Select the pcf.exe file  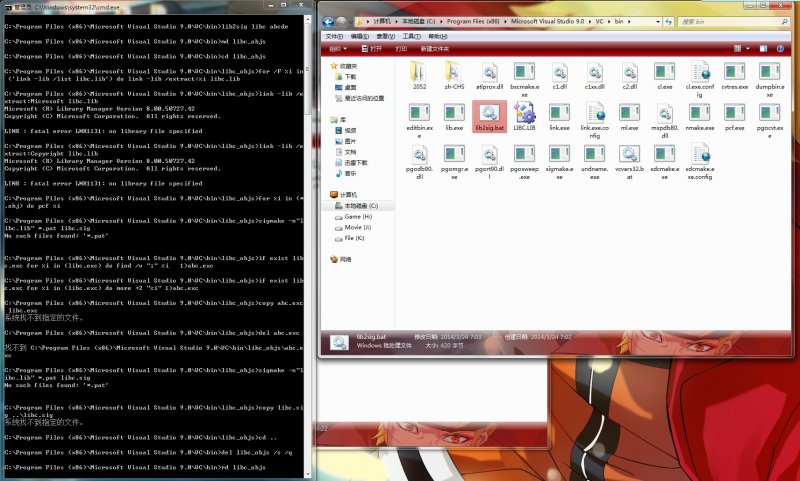(735, 117)
